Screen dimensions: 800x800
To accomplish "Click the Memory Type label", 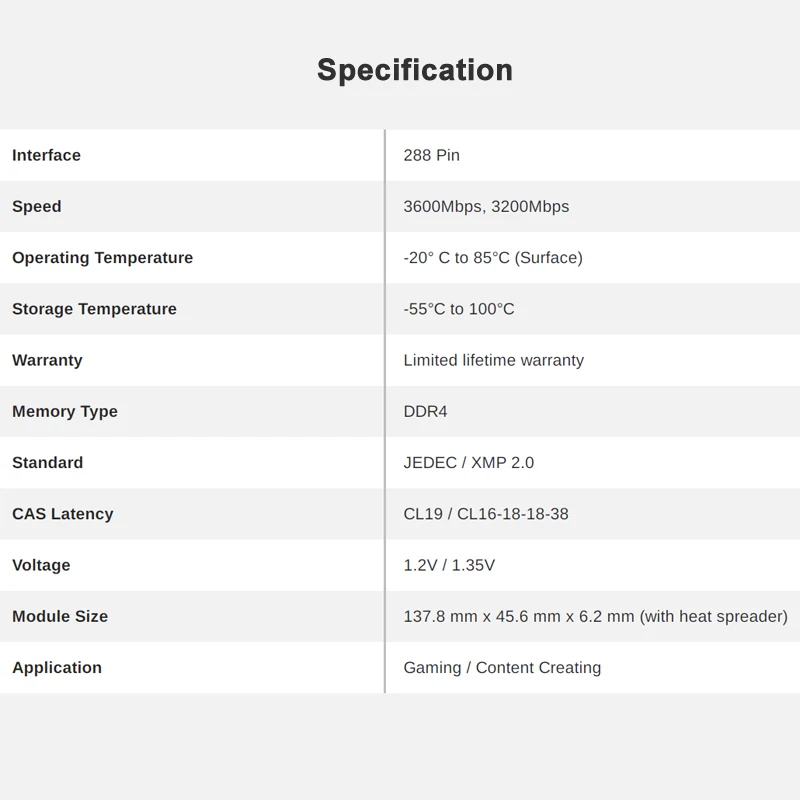I will (x=65, y=411).
